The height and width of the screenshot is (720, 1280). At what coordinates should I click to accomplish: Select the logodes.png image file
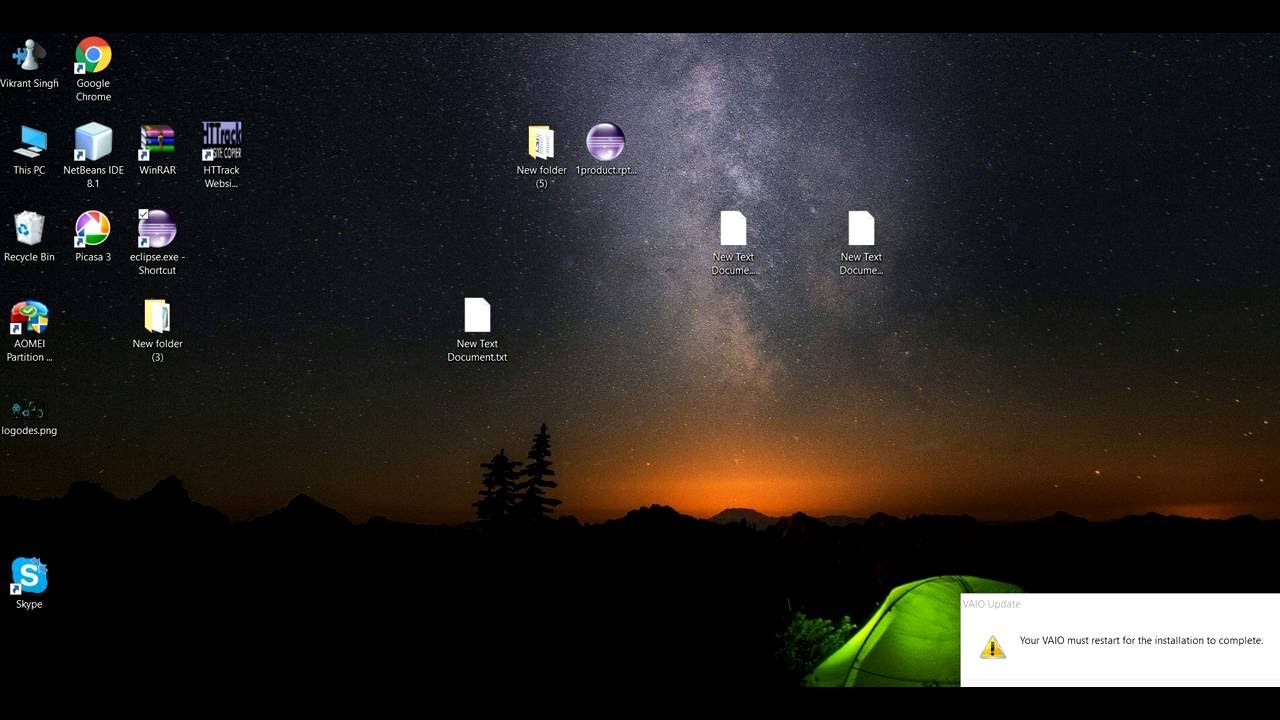(29, 410)
